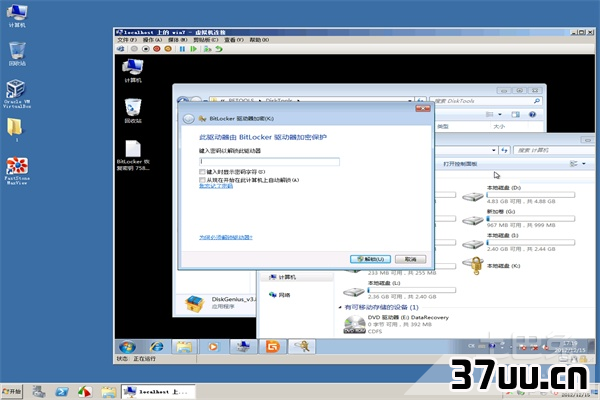Open the 帮助(H) menu
This screenshot has width=600, height=400.
tap(259, 40)
